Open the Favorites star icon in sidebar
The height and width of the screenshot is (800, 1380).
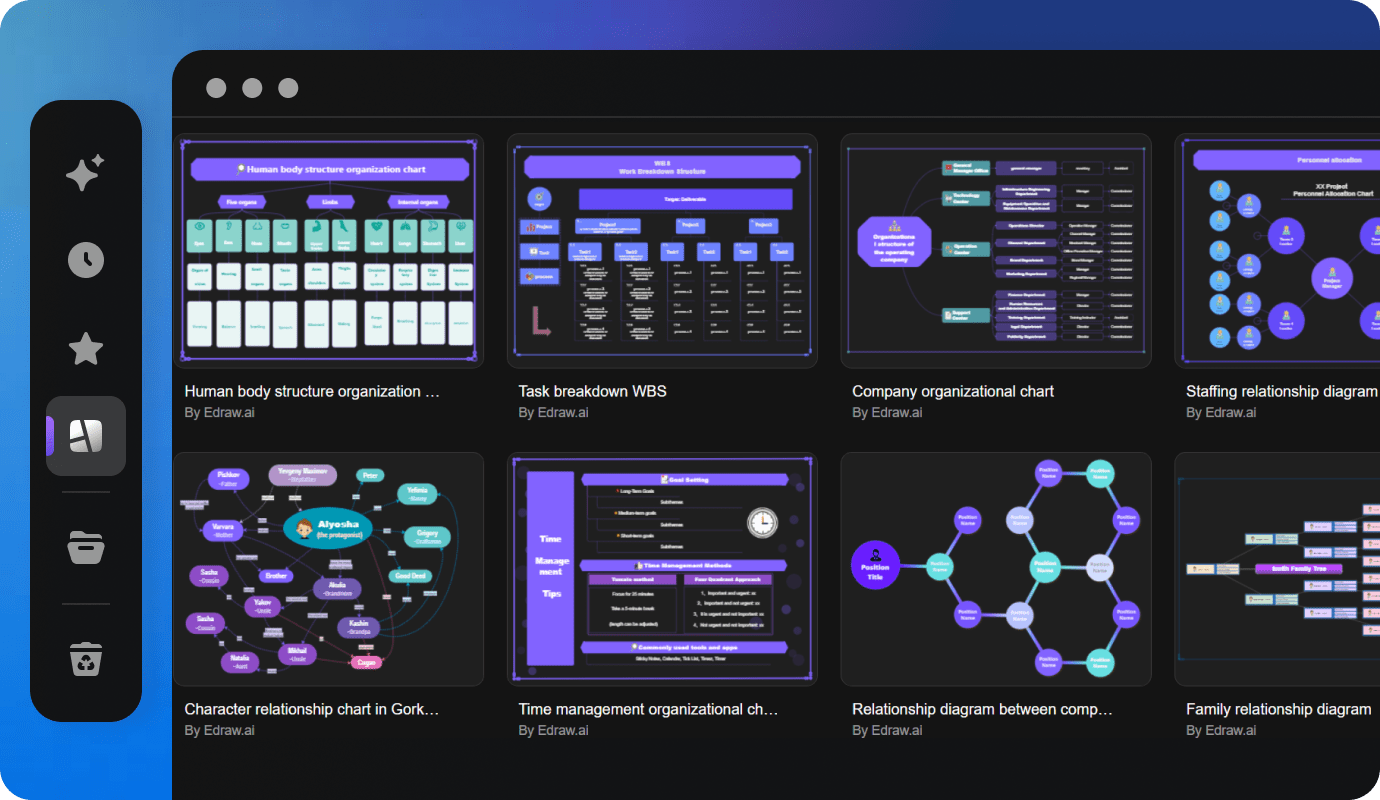[86, 349]
